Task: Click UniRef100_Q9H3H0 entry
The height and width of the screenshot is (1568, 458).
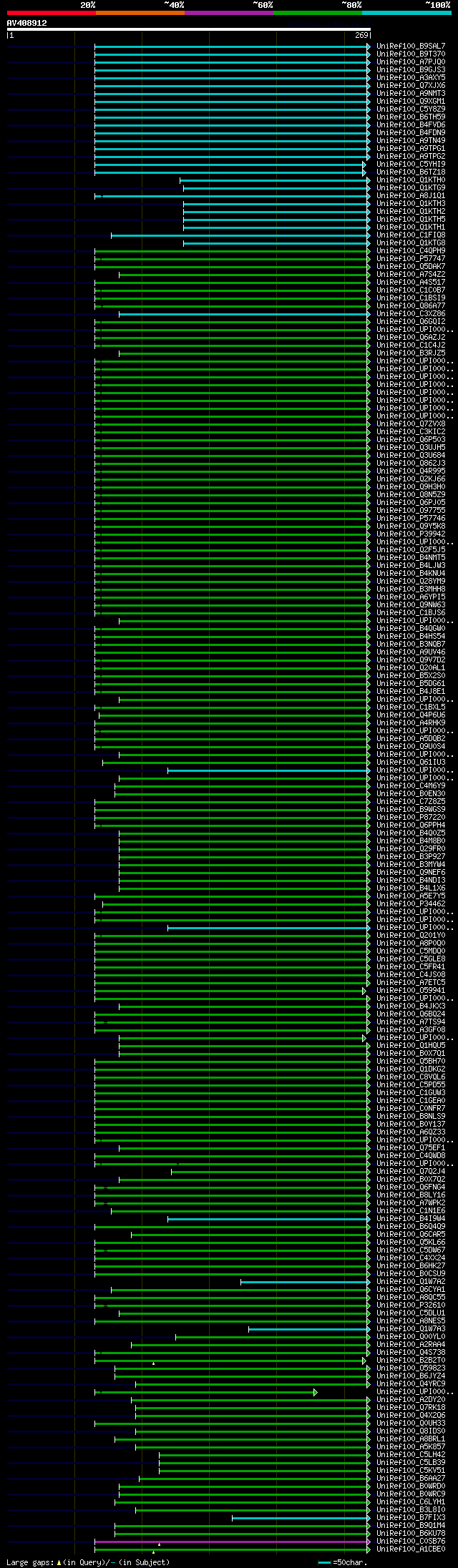Action: (x=411, y=487)
